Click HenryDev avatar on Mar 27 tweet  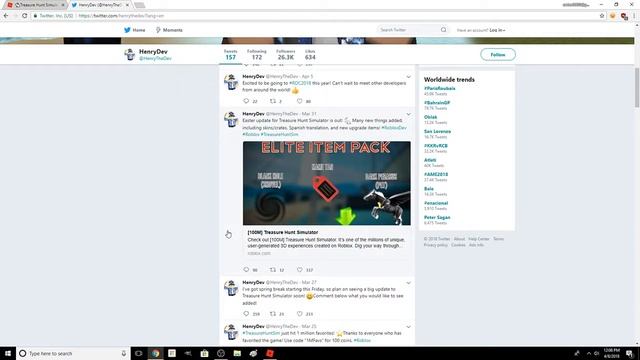pos(231,288)
